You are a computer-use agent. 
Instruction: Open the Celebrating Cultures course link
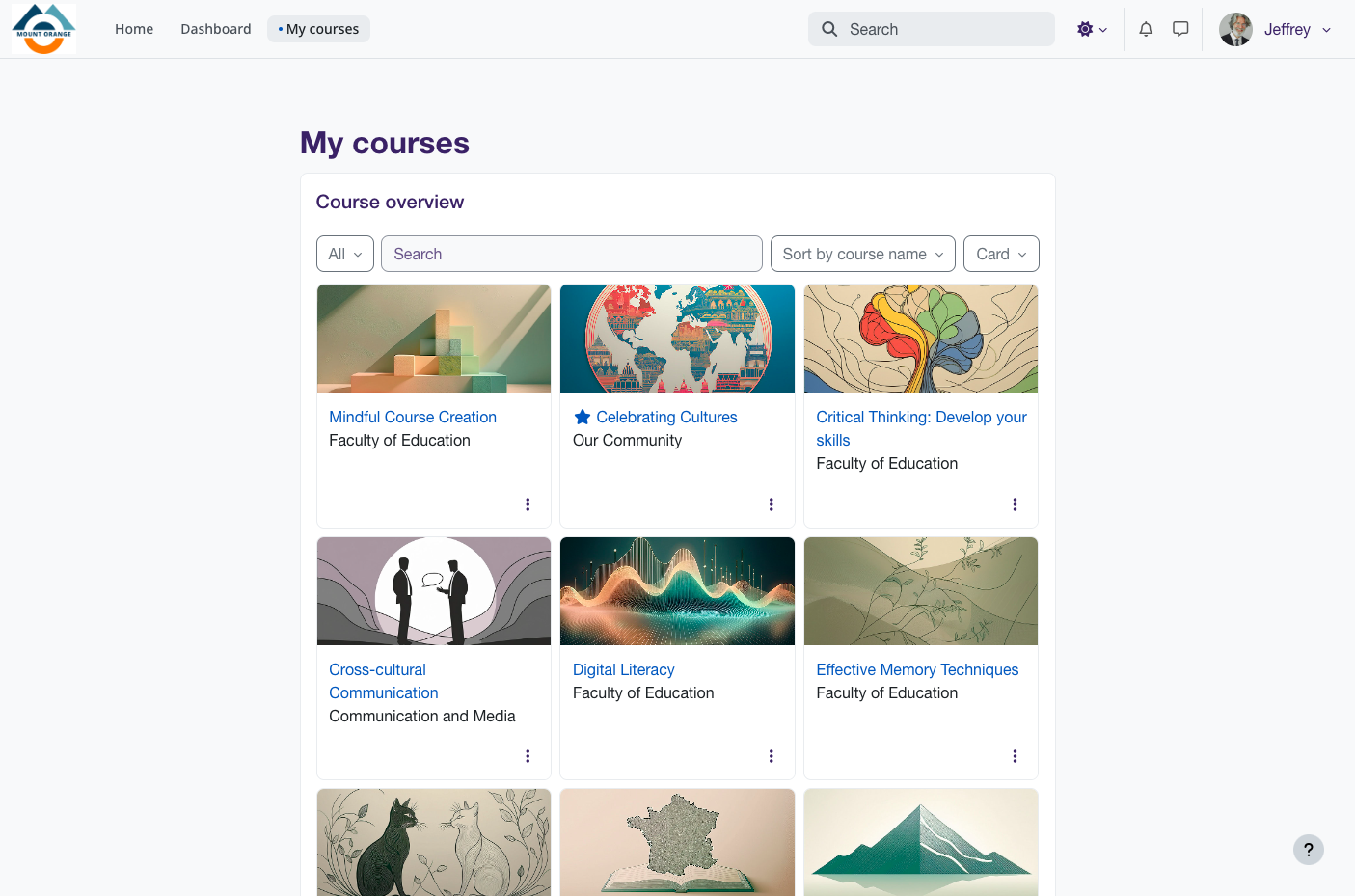(666, 417)
